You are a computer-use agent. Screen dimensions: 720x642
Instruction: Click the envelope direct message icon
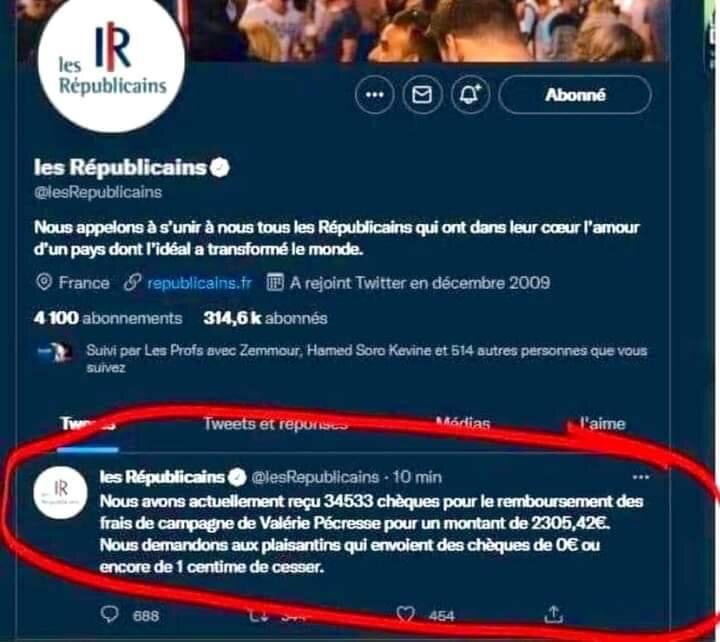click(422, 95)
